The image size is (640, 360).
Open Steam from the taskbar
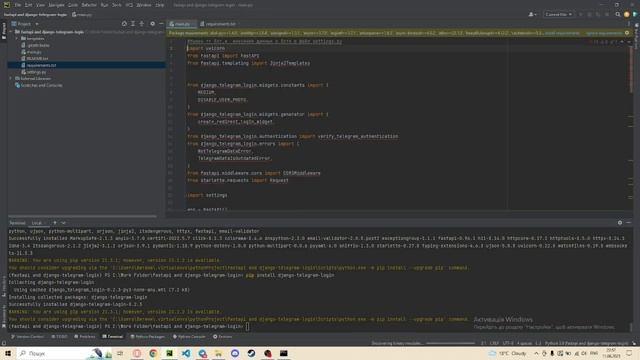[x=251, y=353]
